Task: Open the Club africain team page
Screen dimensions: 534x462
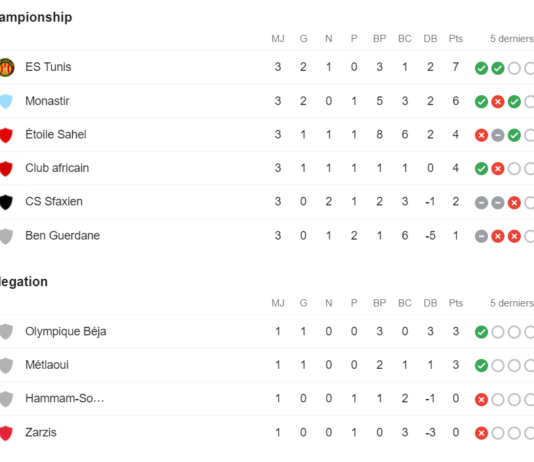Action: click(57, 168)
